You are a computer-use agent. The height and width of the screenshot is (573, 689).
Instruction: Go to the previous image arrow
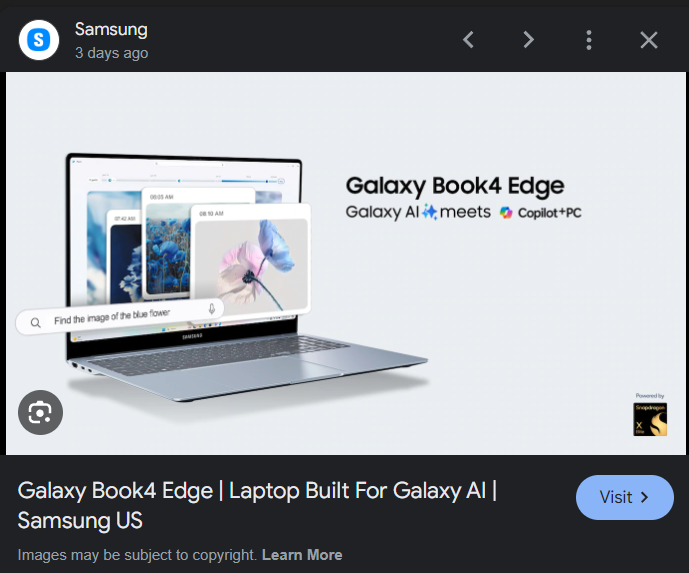468,40
